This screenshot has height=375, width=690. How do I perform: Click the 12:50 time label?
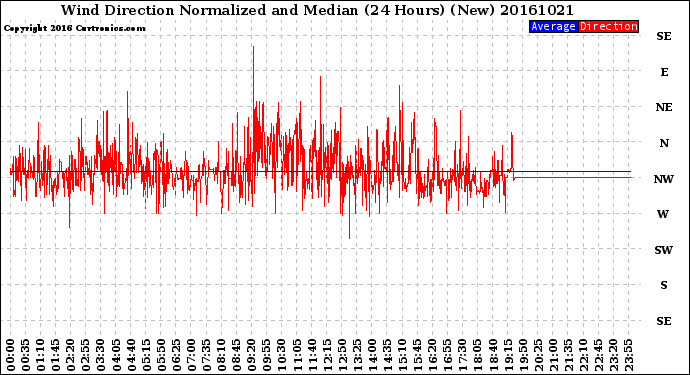pos(342,355)
